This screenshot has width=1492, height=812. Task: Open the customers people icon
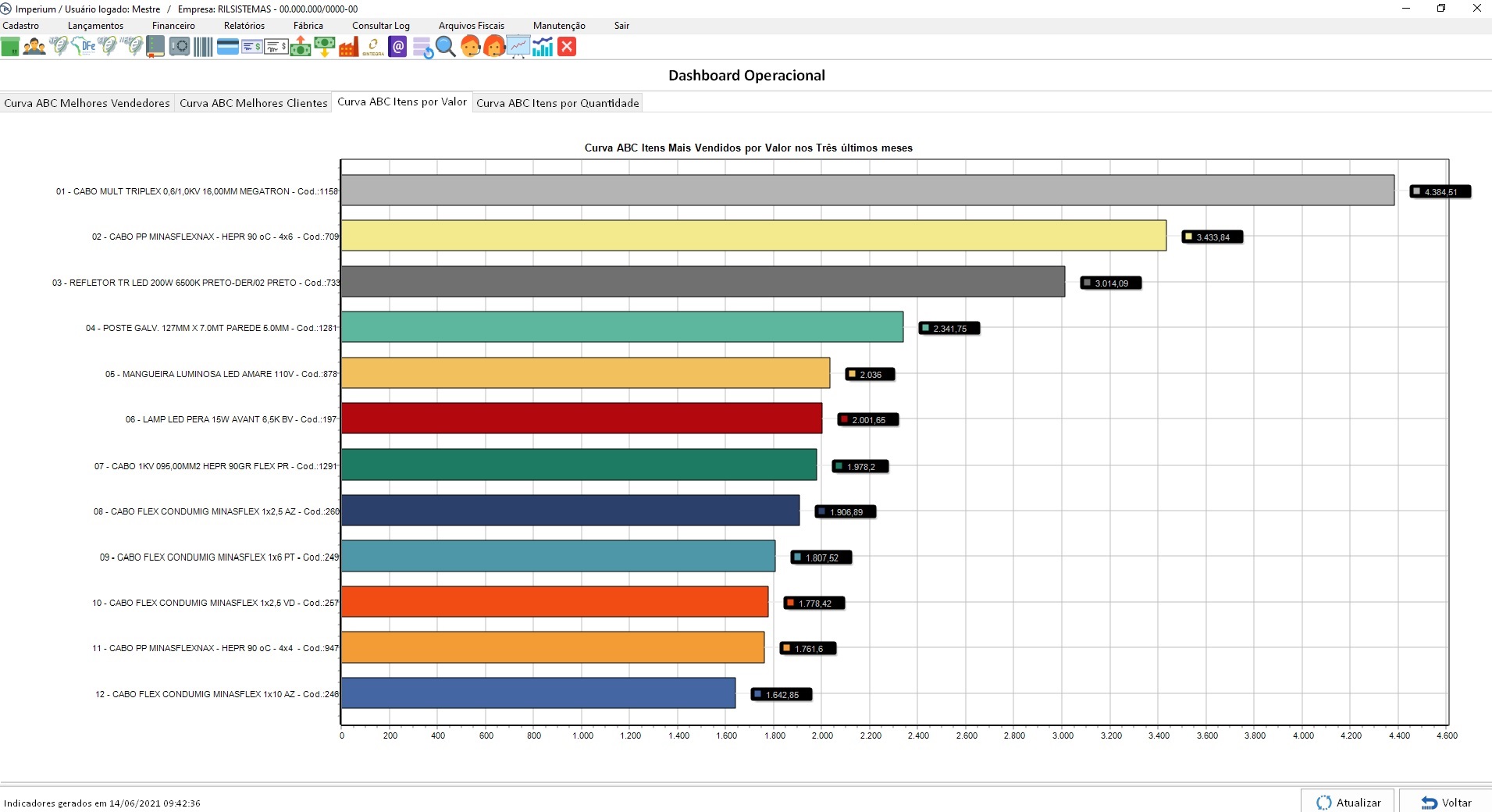coord(34,47)
